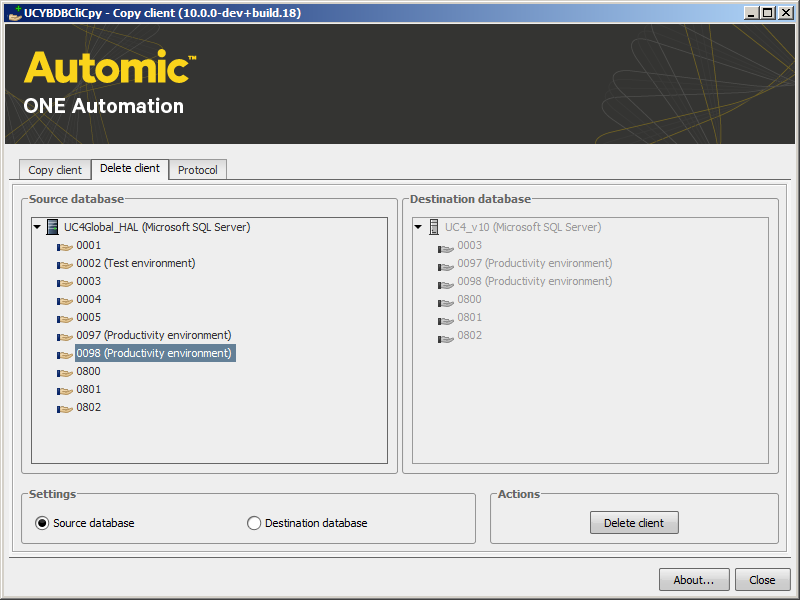Viewport: 800px width, 600px height.
Task: Click the server icon beside UC4_v10
Action: click(434, 227)
